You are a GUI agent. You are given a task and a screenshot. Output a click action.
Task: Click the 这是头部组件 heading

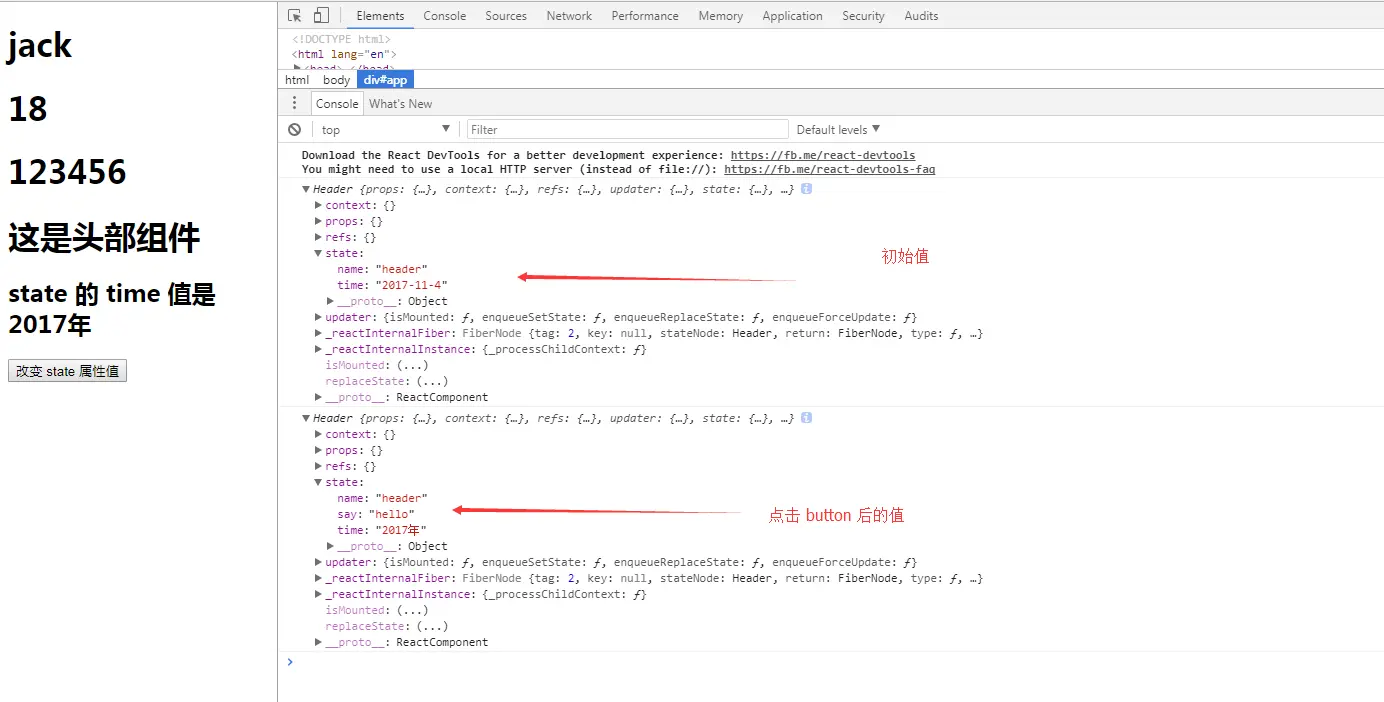click(104, 237)
